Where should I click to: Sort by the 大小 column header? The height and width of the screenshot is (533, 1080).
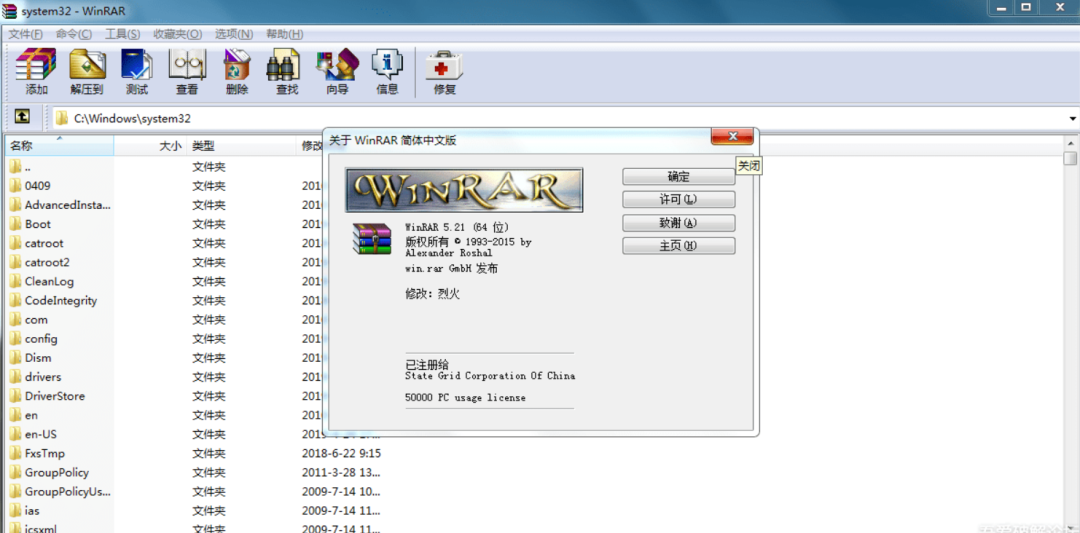151,146
